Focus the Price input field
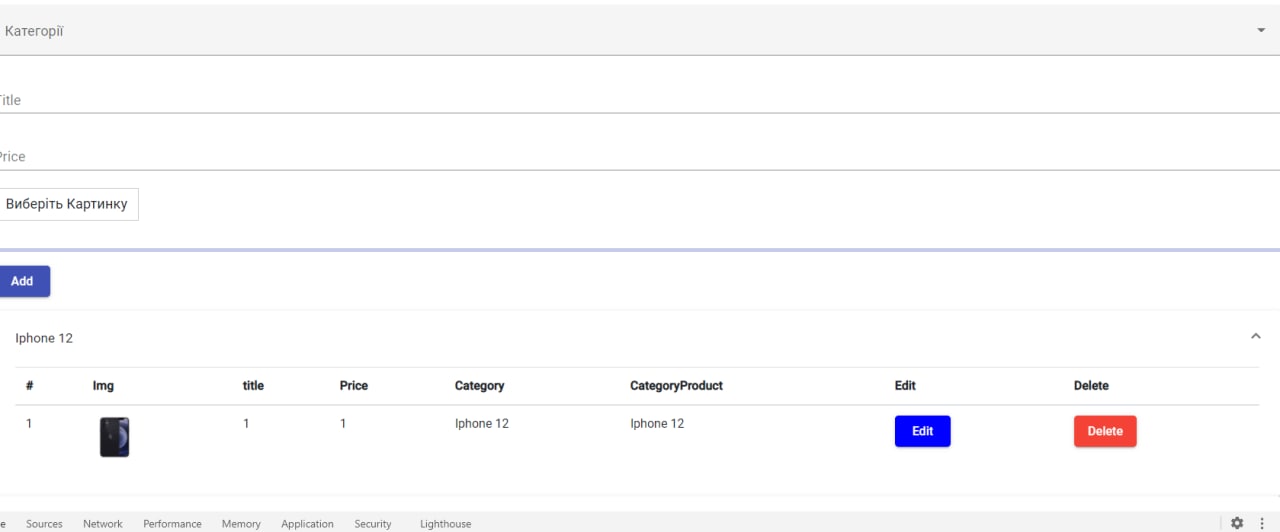 640,157
